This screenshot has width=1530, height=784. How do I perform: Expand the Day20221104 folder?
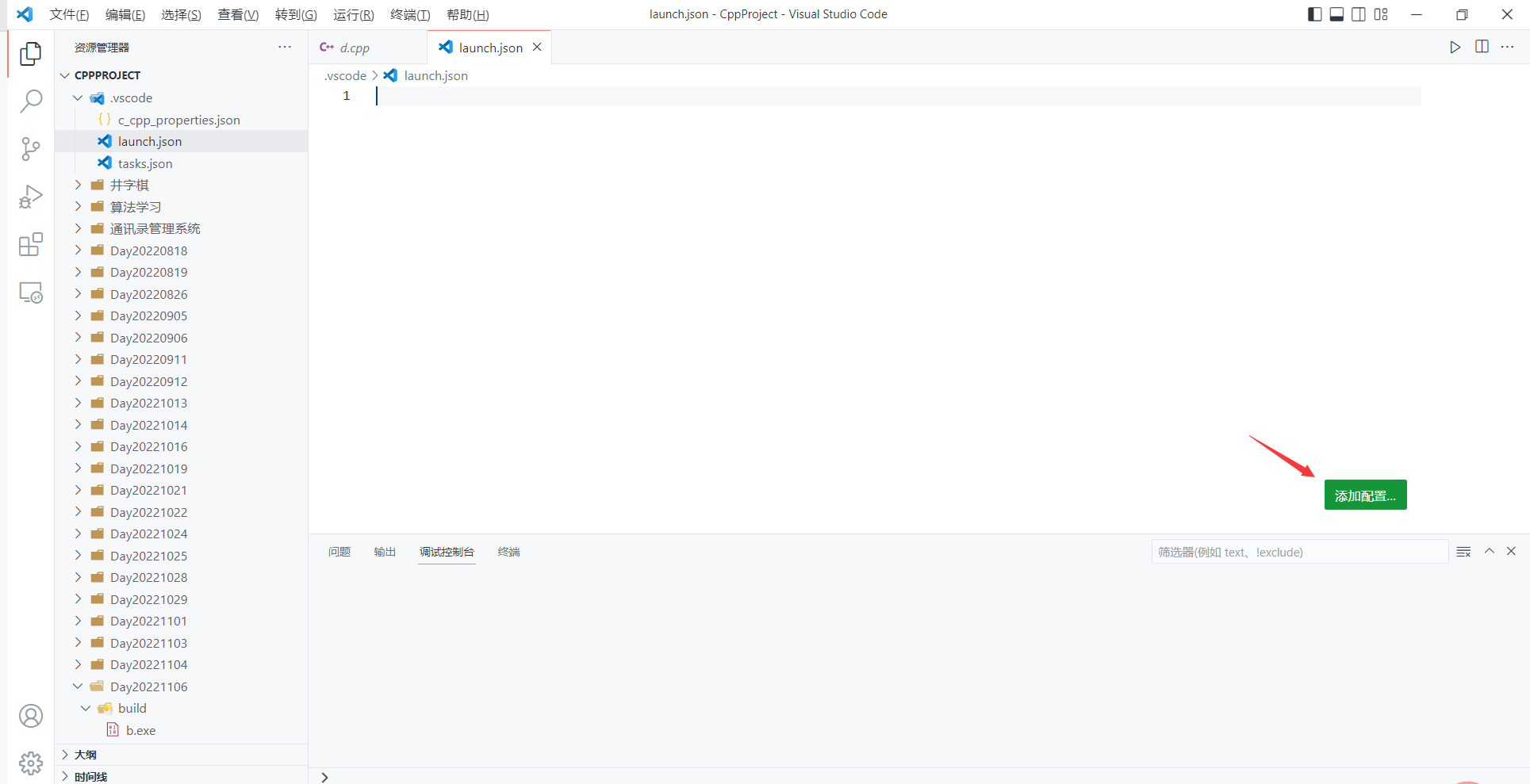click(x=181, y=664)
